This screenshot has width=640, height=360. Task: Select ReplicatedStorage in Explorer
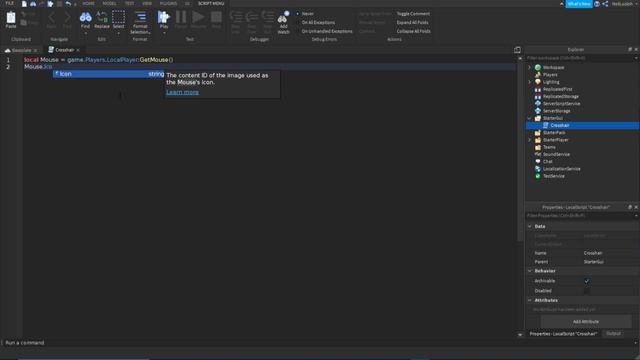[560, 97]
